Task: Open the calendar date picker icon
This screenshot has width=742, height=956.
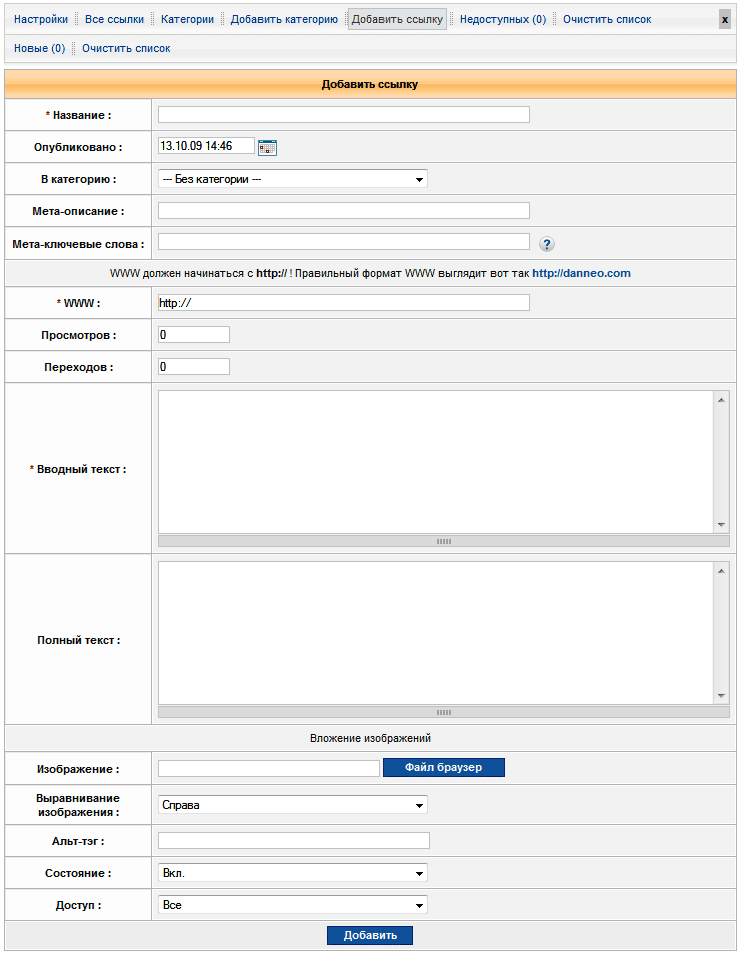Action: click(267, 147)
